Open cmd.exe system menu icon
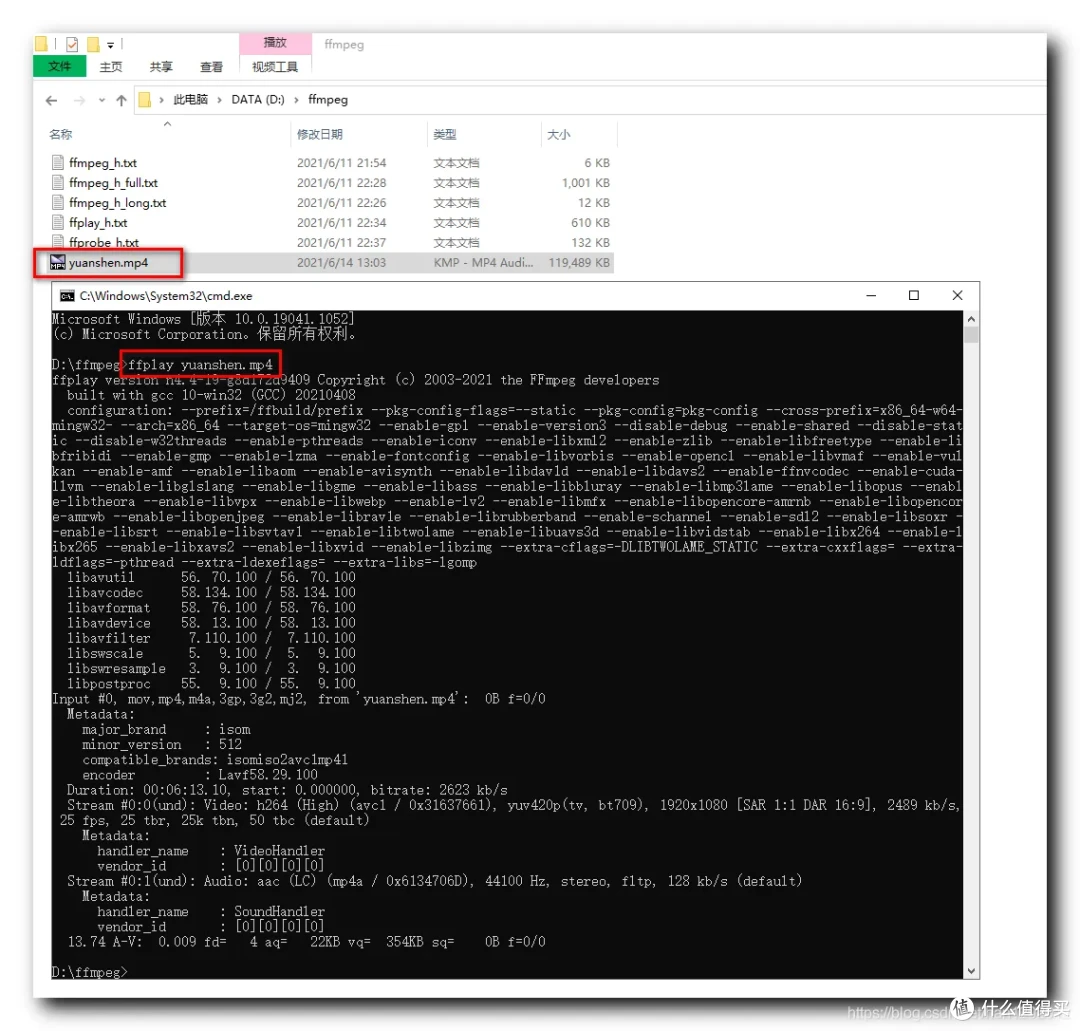Image resolution: width=1080 pixels, height=1031 pixels. click(67, 296)
